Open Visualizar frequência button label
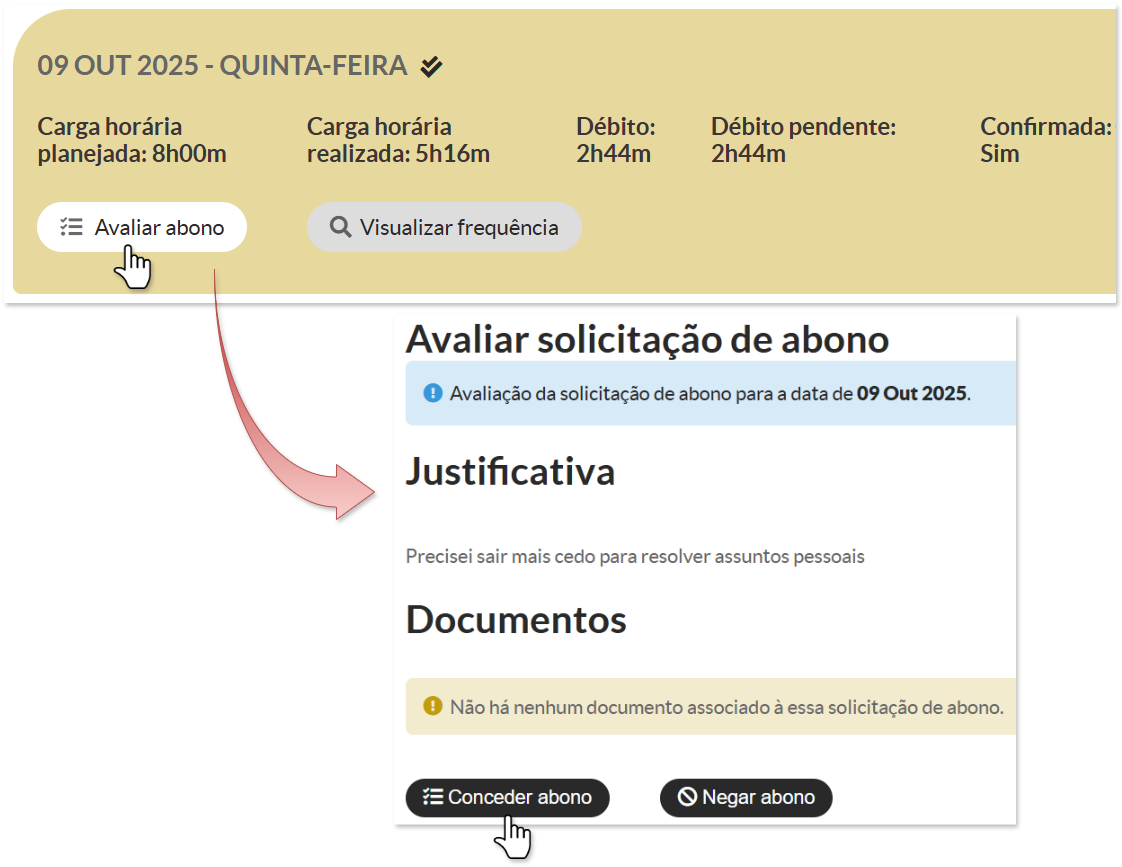 pyautogui.click(x=459, y=227)
